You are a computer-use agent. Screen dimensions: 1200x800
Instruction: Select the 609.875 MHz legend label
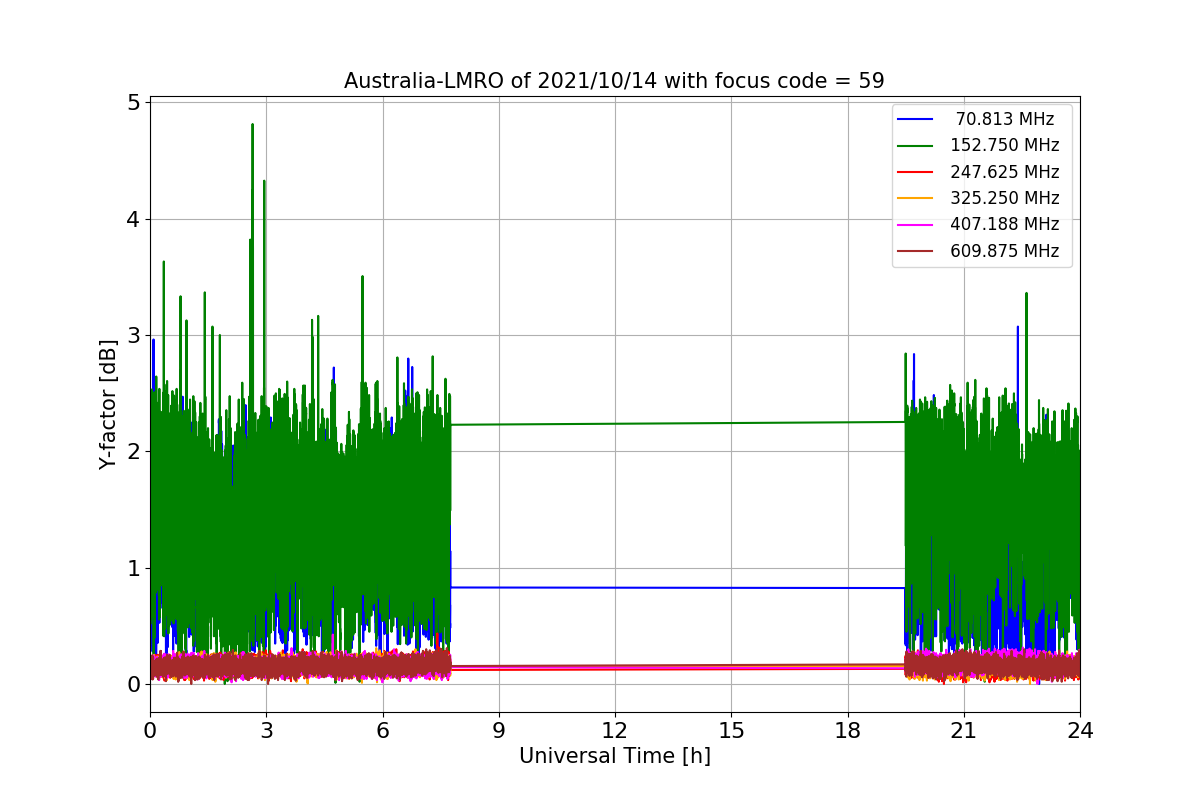point(1005,251)
